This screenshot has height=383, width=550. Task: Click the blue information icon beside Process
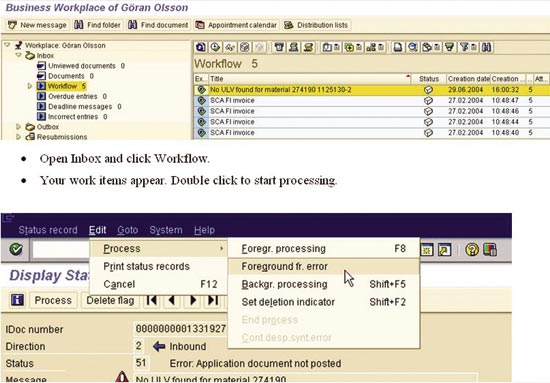[17, 300]
